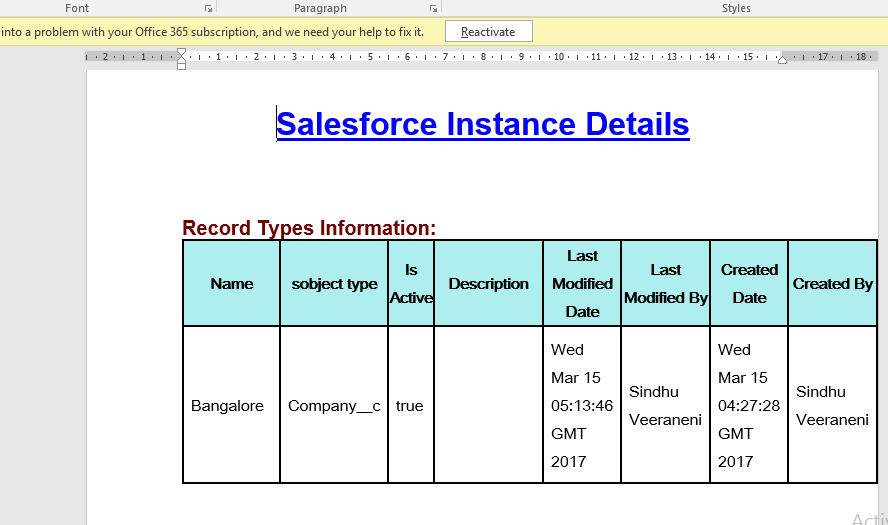The image size is (888, 525).
Task: Click the Reactivate button
Action: point(489,32)
